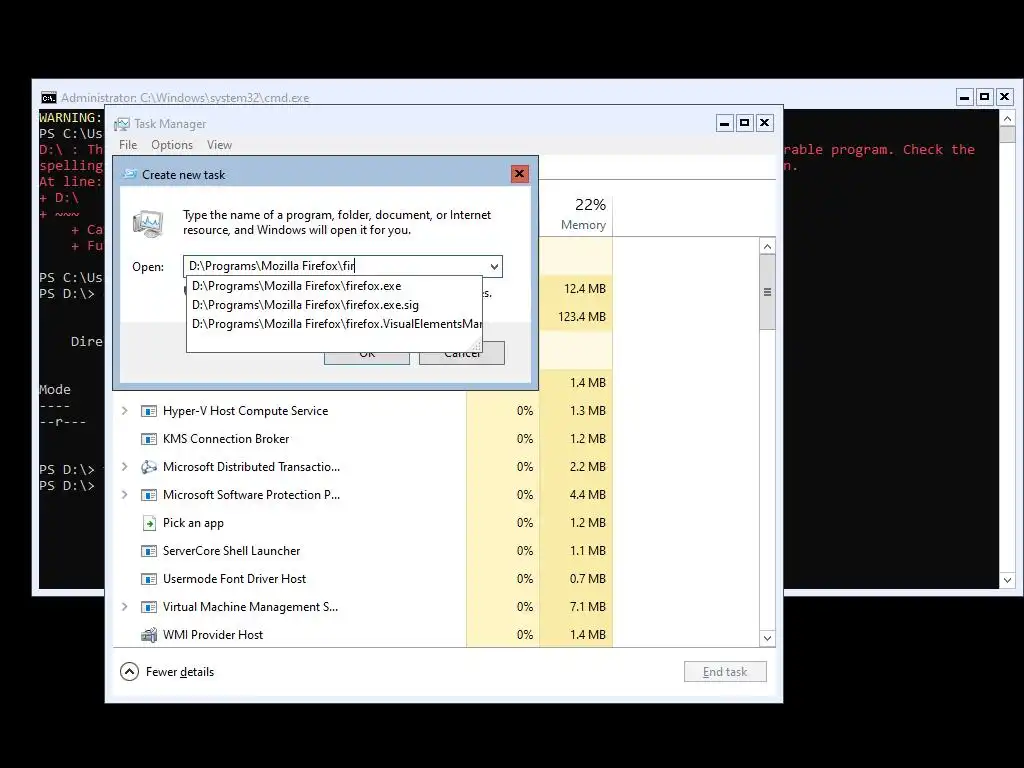Open the combo box dropdown arrow in Create new task
The height and width of the screenshot is (768, 1024).
coord(494,266)
